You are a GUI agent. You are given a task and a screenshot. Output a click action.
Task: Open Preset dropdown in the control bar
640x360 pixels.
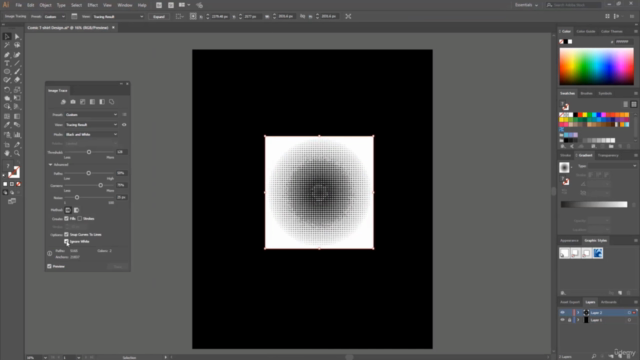(x=54, y=17)
